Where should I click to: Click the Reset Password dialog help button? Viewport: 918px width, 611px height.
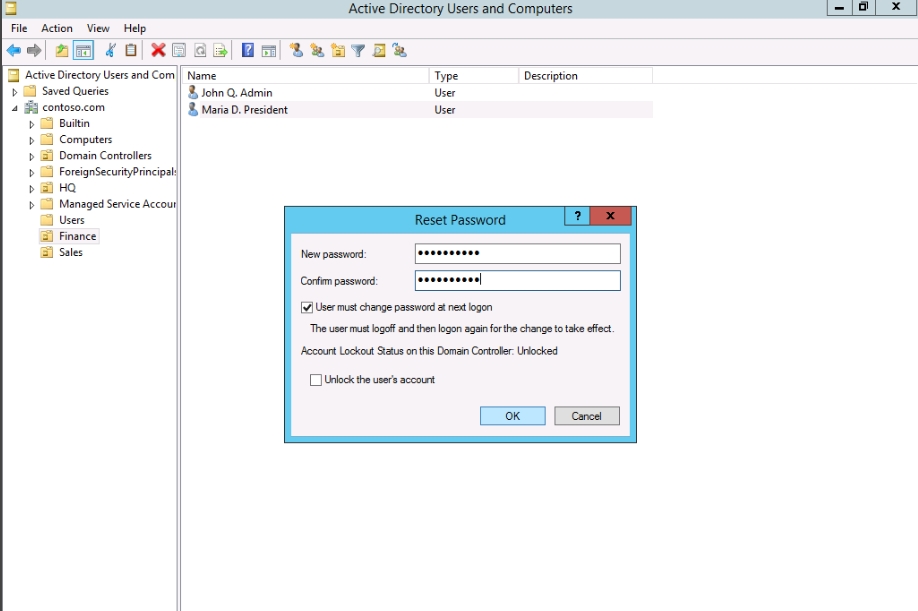(577, 217)
